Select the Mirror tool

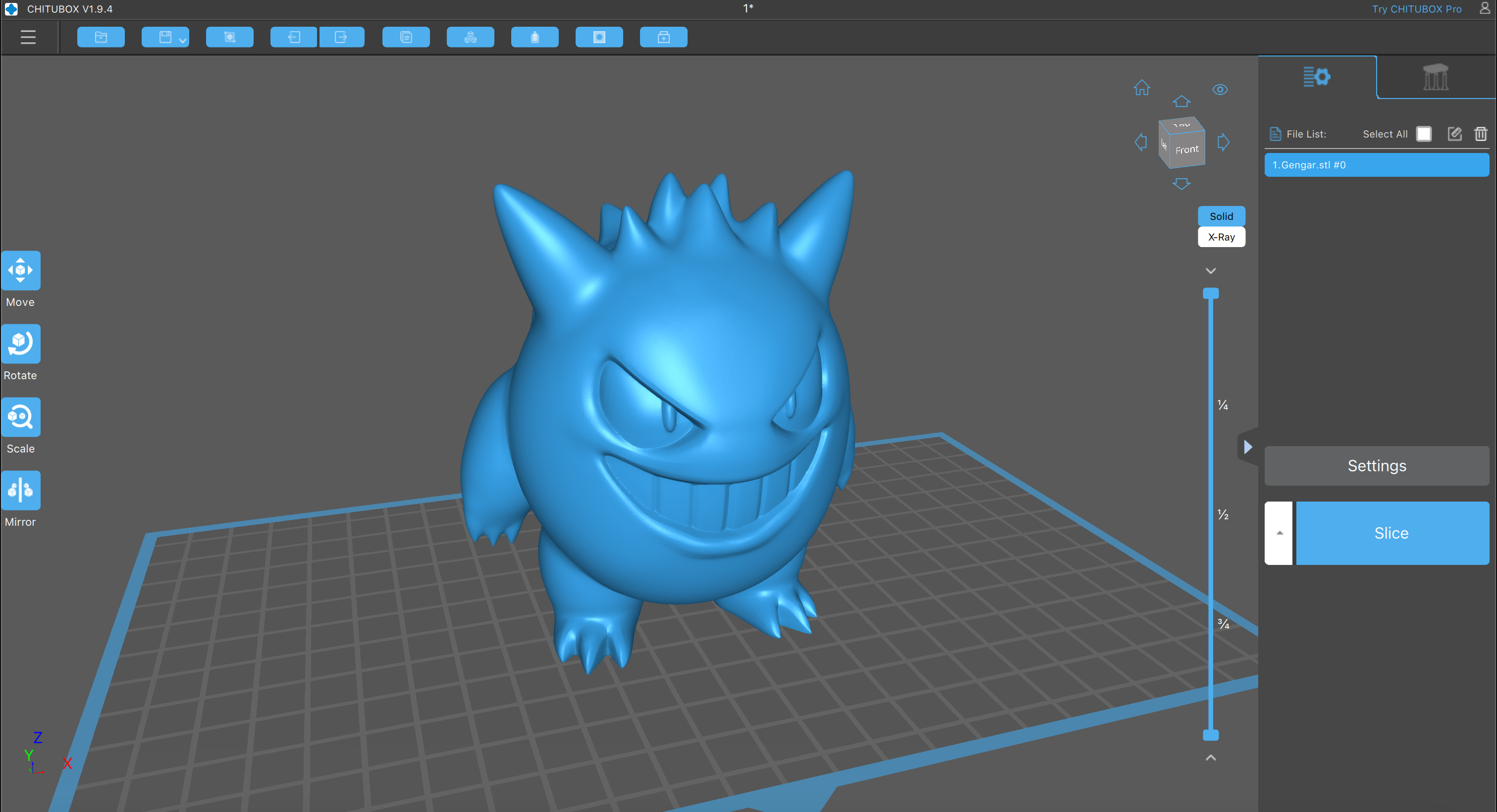[21, 490]
